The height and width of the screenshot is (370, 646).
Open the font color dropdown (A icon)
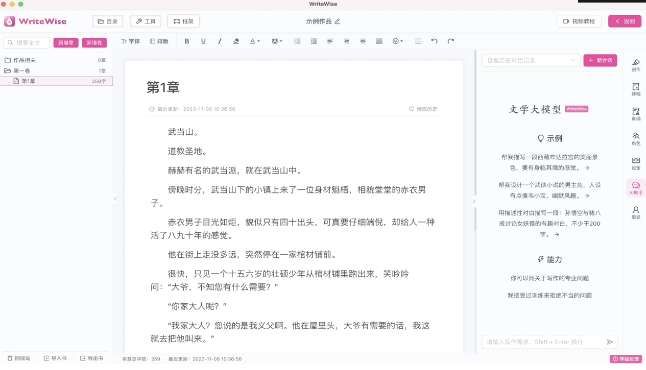pyautogui.click(x=255, y=41)
